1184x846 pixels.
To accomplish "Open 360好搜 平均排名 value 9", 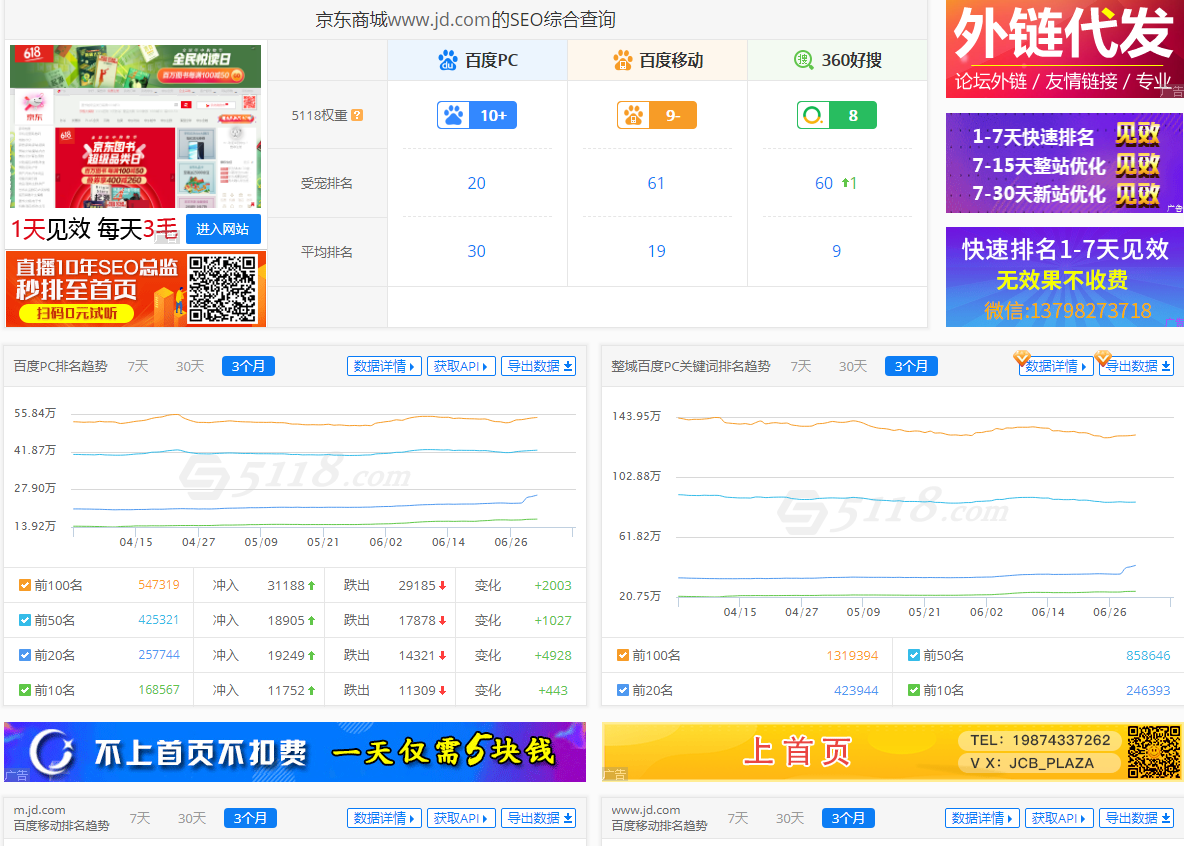I will point(837,252).
